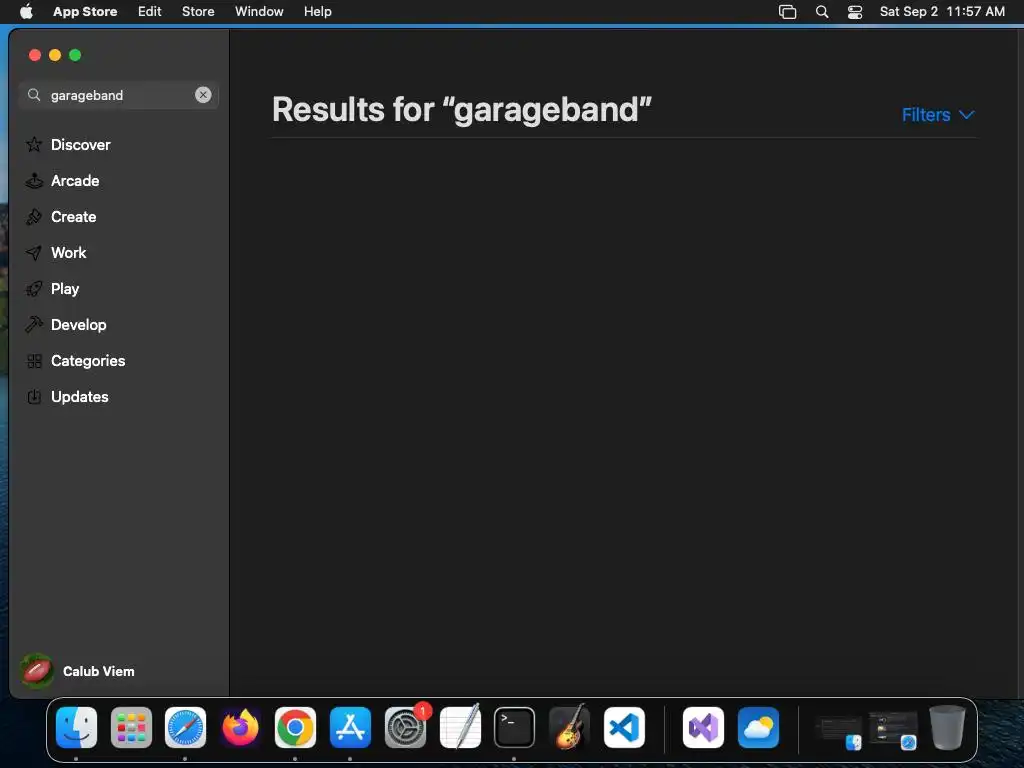Launch Safari from the Dock

(185, 727)
